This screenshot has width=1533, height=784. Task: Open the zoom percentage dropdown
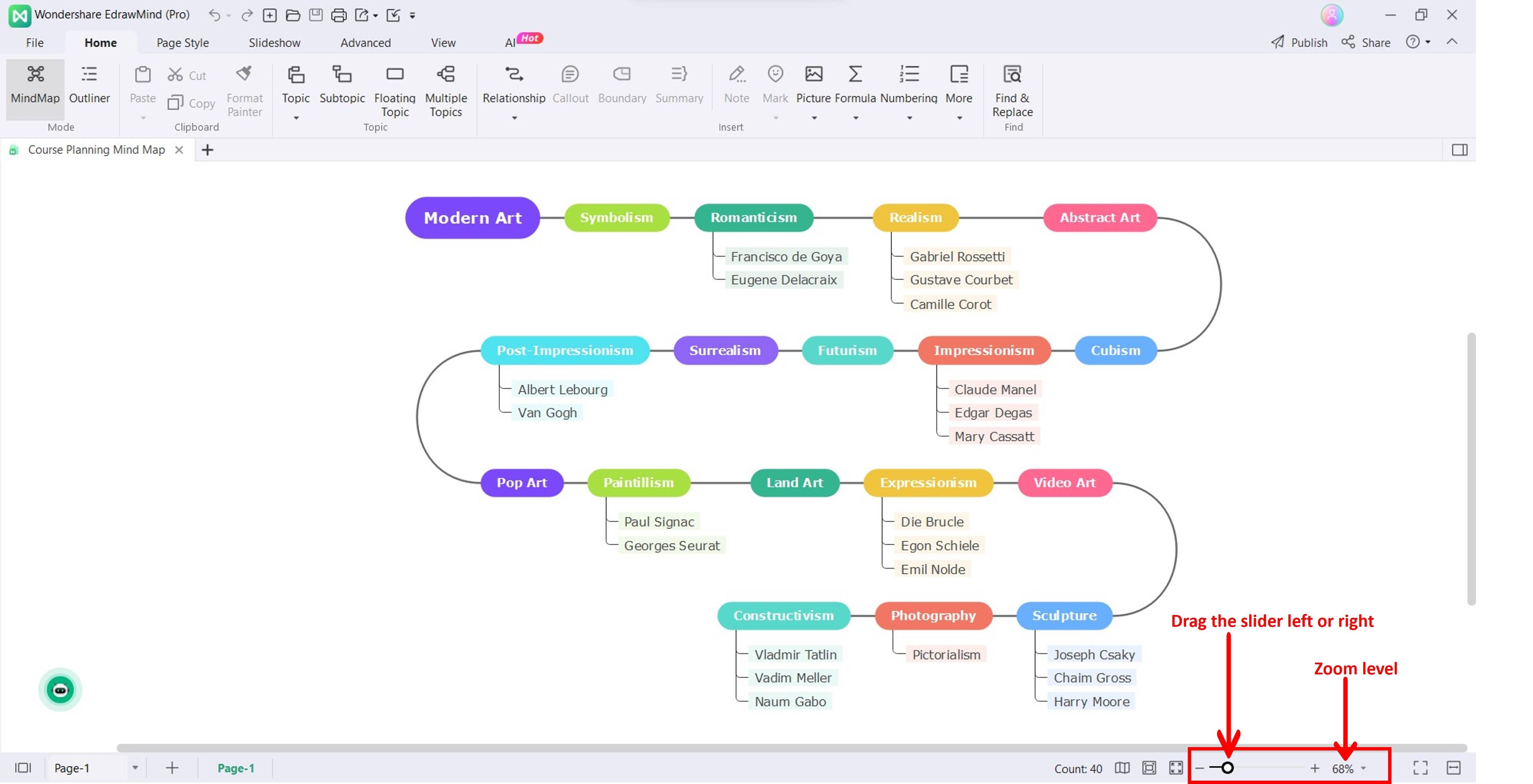coord(1363,768)
